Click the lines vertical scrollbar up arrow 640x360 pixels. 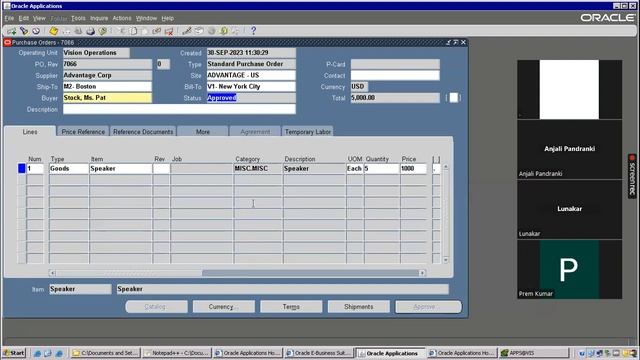(x=446, y=167)
